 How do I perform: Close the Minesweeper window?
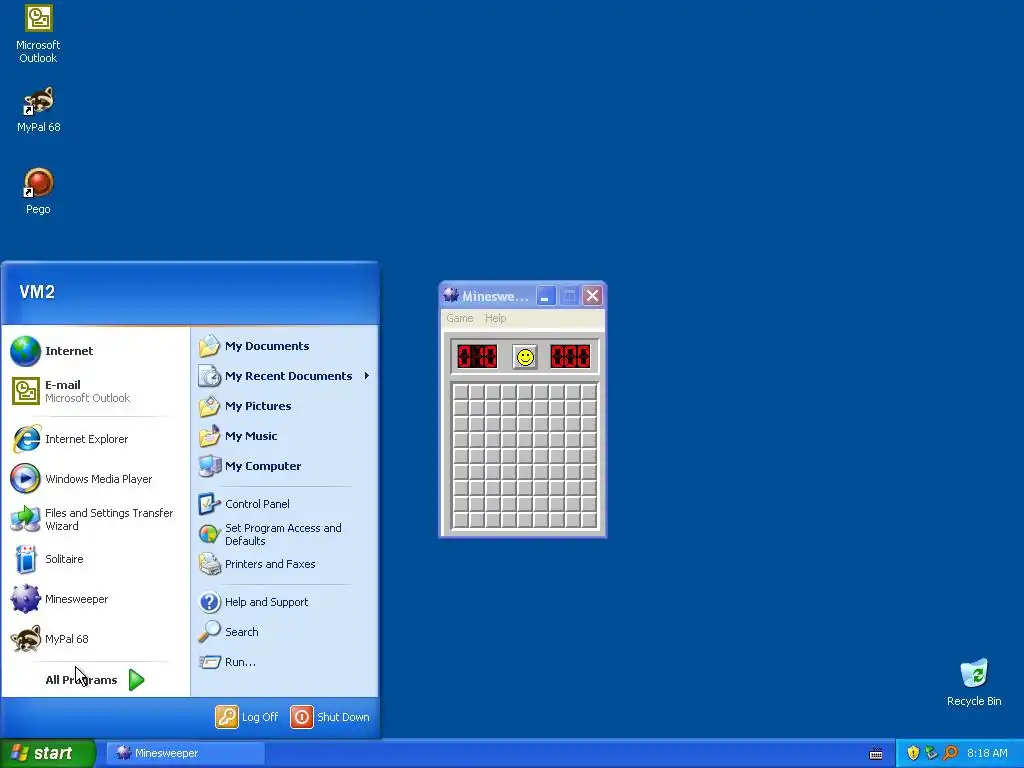pyautogui.click(x=592, y=296)
